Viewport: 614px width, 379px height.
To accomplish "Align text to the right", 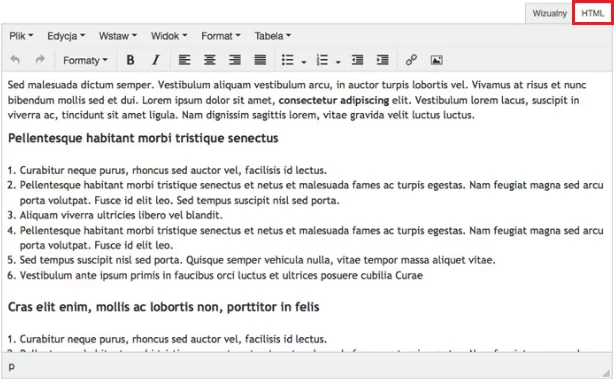I will [235, 60].
